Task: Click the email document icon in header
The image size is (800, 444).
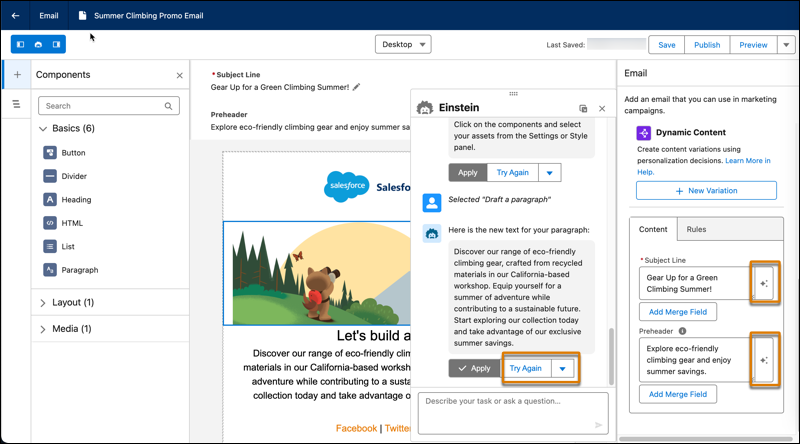Action: tap(82, 16)
